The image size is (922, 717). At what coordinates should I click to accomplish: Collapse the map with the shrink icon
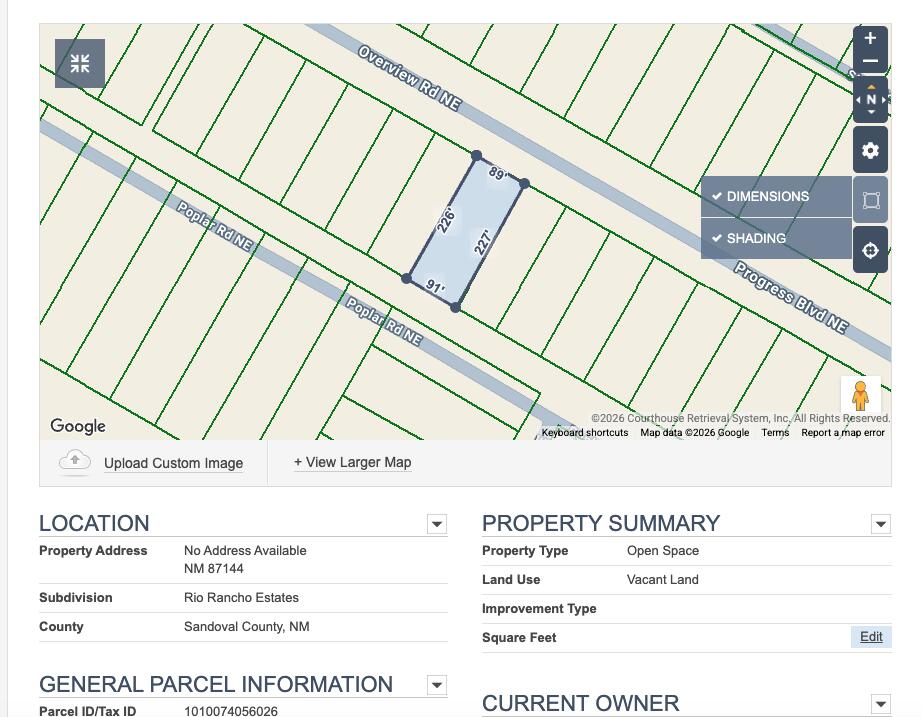(80, 63)
